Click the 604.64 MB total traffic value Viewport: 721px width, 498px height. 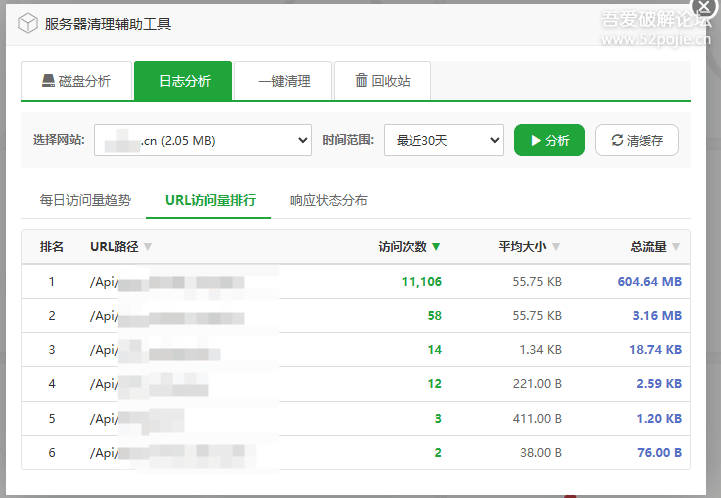click(649, 282)
